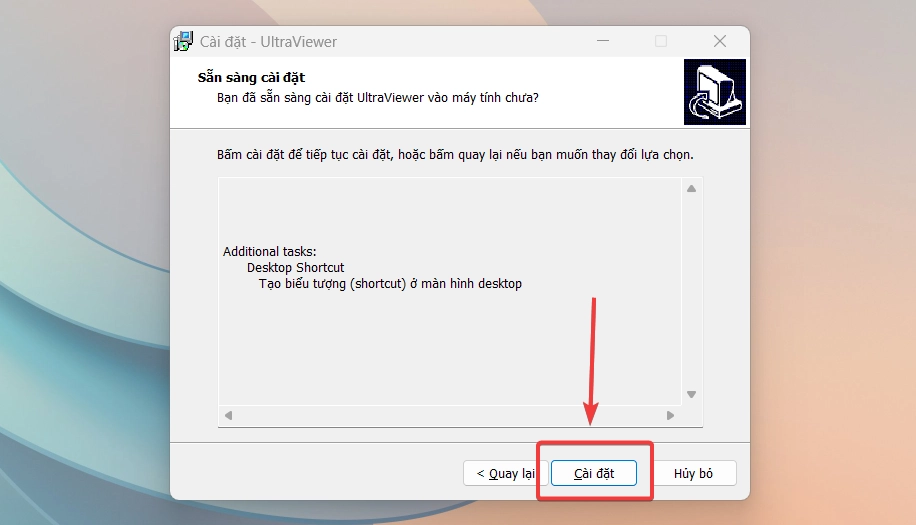Click the 'Bấm cài đặt để tiếp tục' instruction

(x=455, y=155)
